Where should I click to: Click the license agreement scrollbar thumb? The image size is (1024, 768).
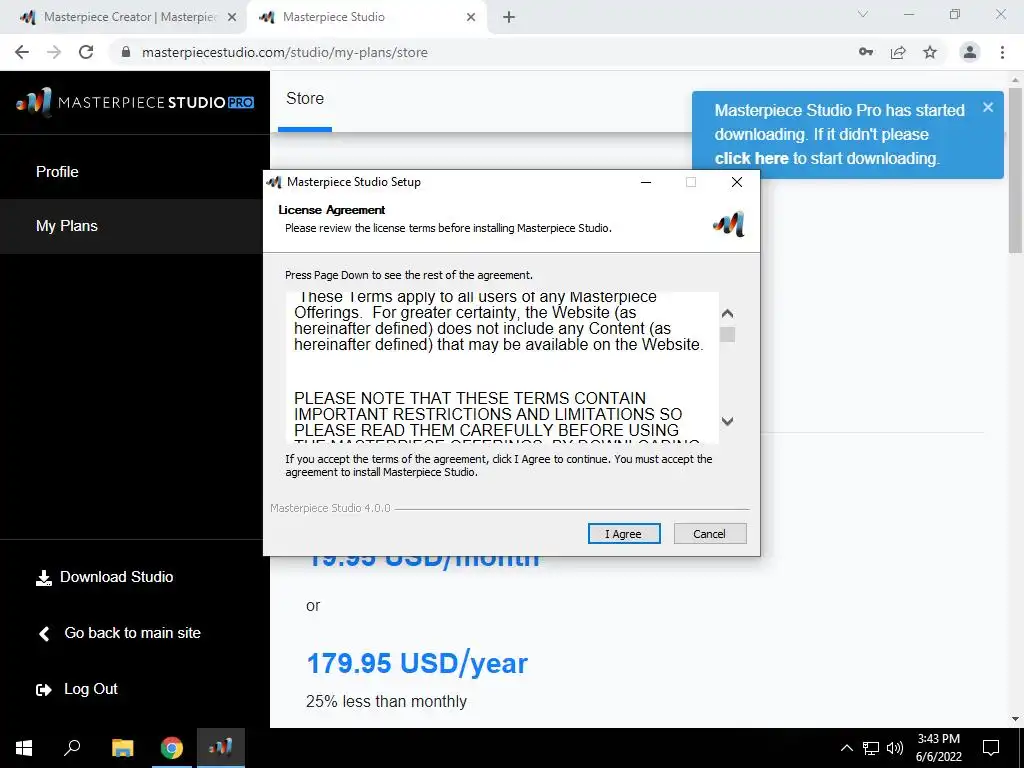[727, 334]
